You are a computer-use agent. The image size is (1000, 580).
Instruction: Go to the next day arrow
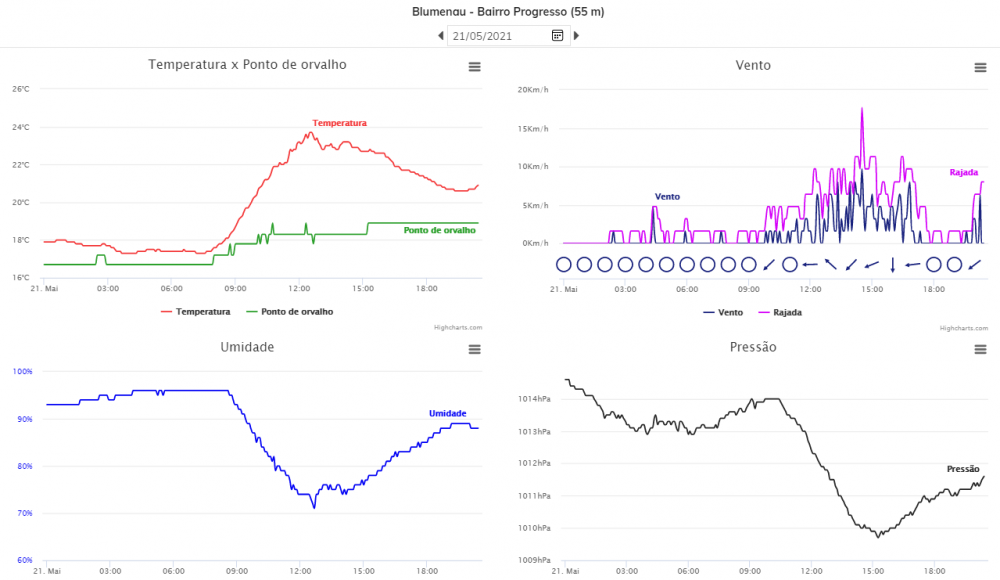(576, 36)
